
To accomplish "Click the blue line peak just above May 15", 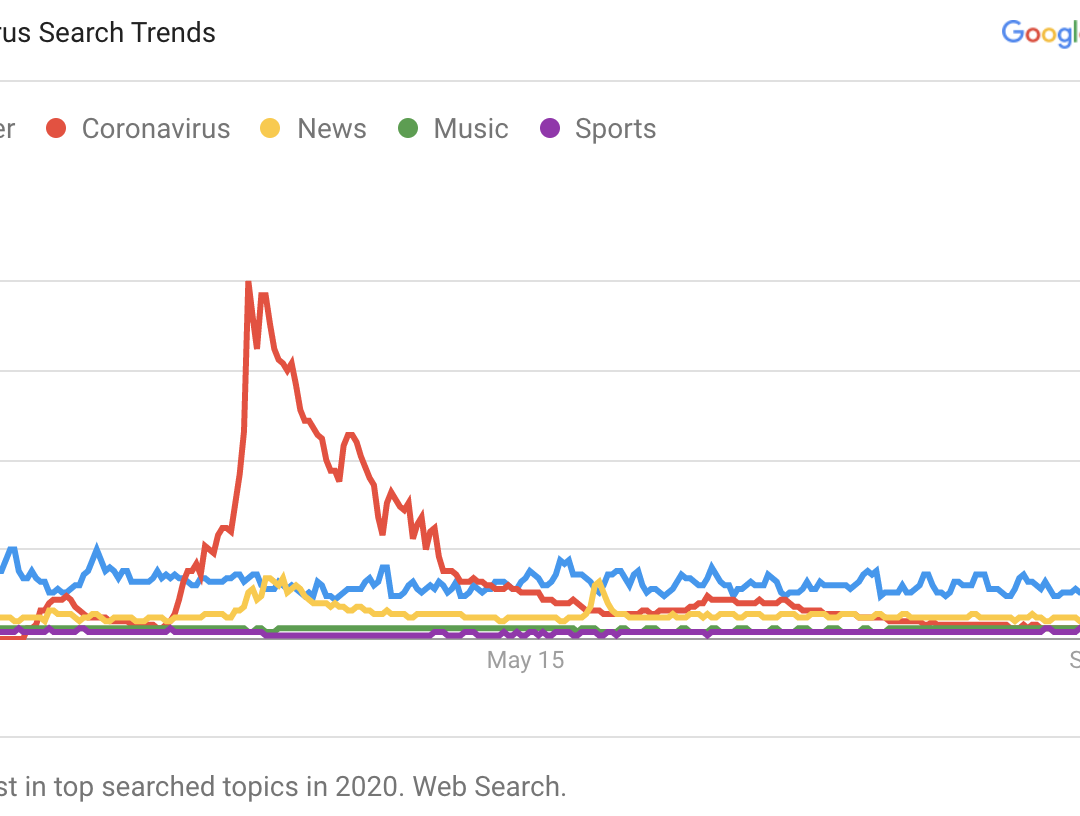I will (563, 560).
